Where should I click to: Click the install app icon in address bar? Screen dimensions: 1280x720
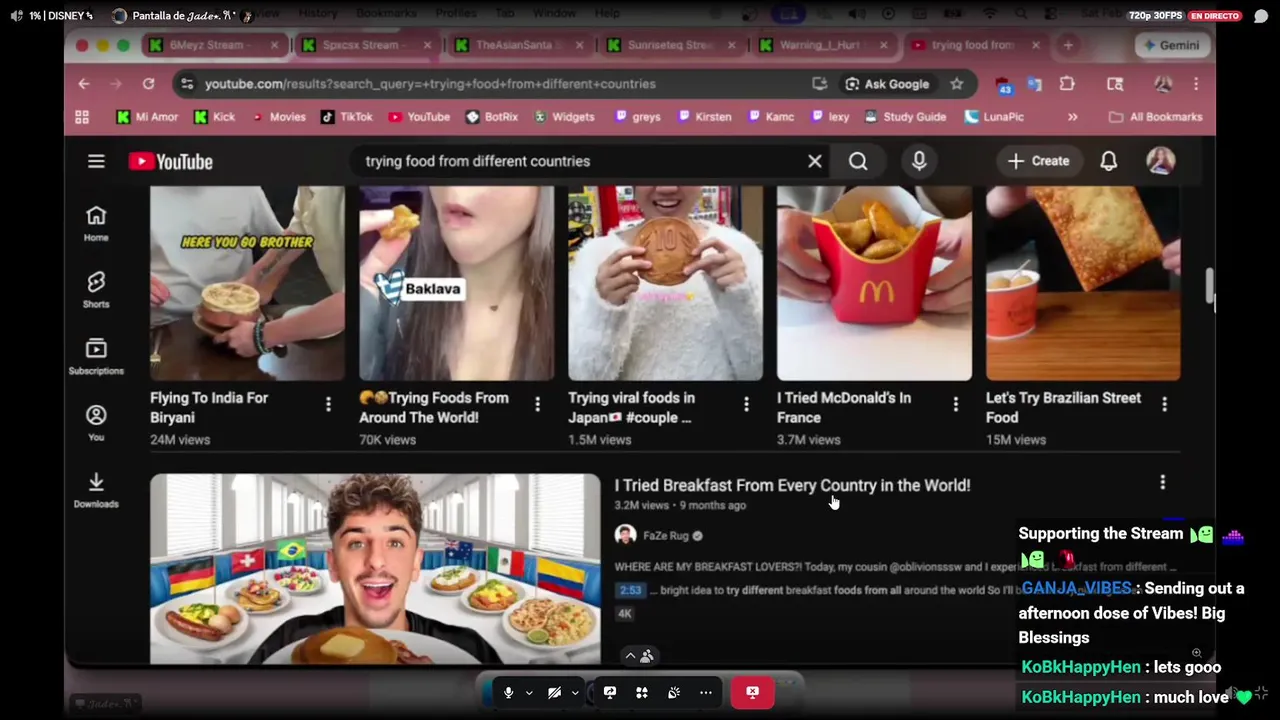coord(819,84)
